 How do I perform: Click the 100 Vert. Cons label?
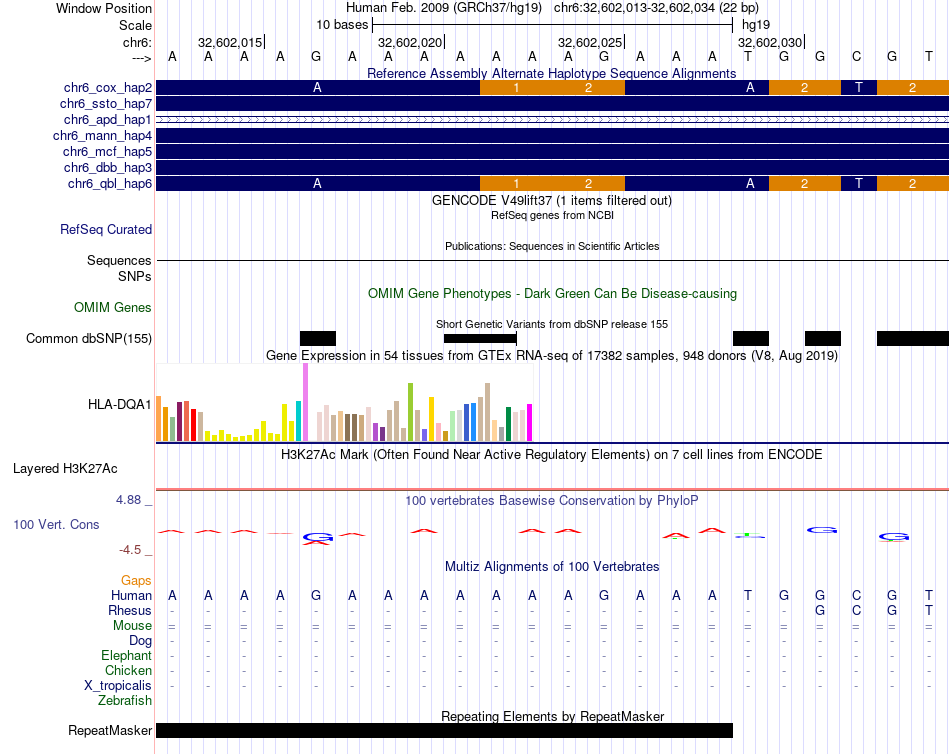click(x=56, y=524)
